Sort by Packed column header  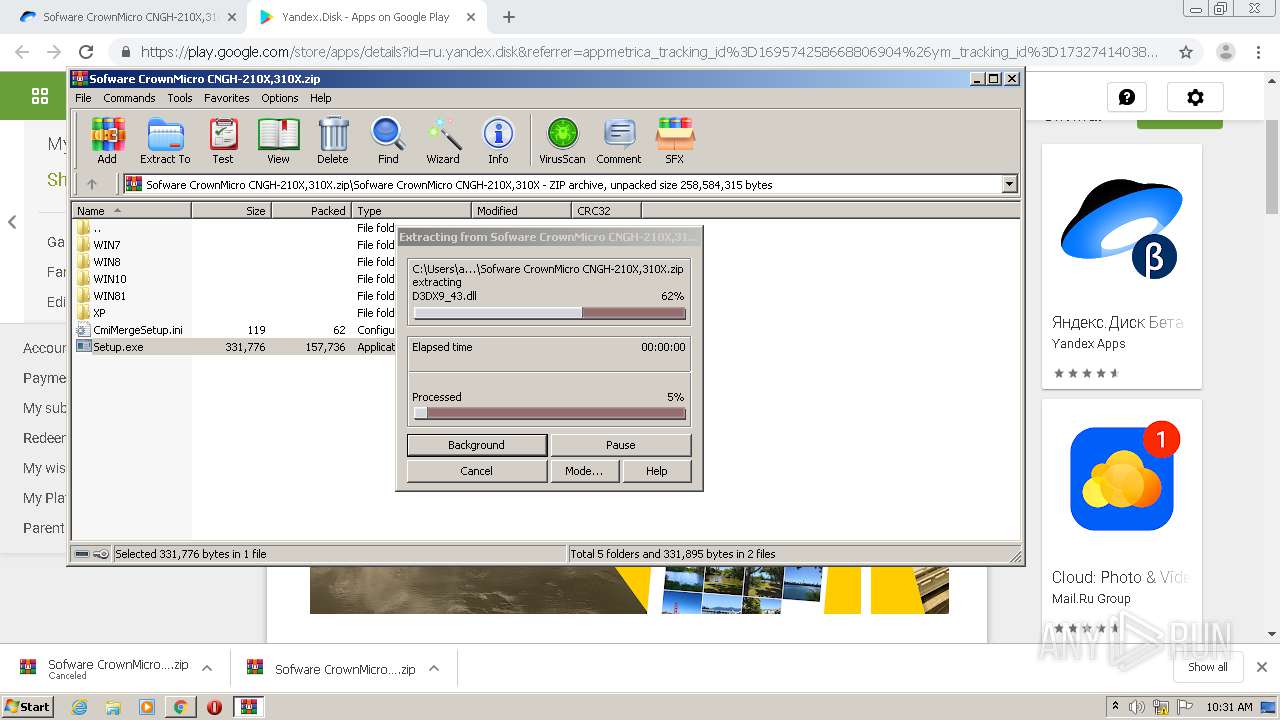[x=311, y=211]
